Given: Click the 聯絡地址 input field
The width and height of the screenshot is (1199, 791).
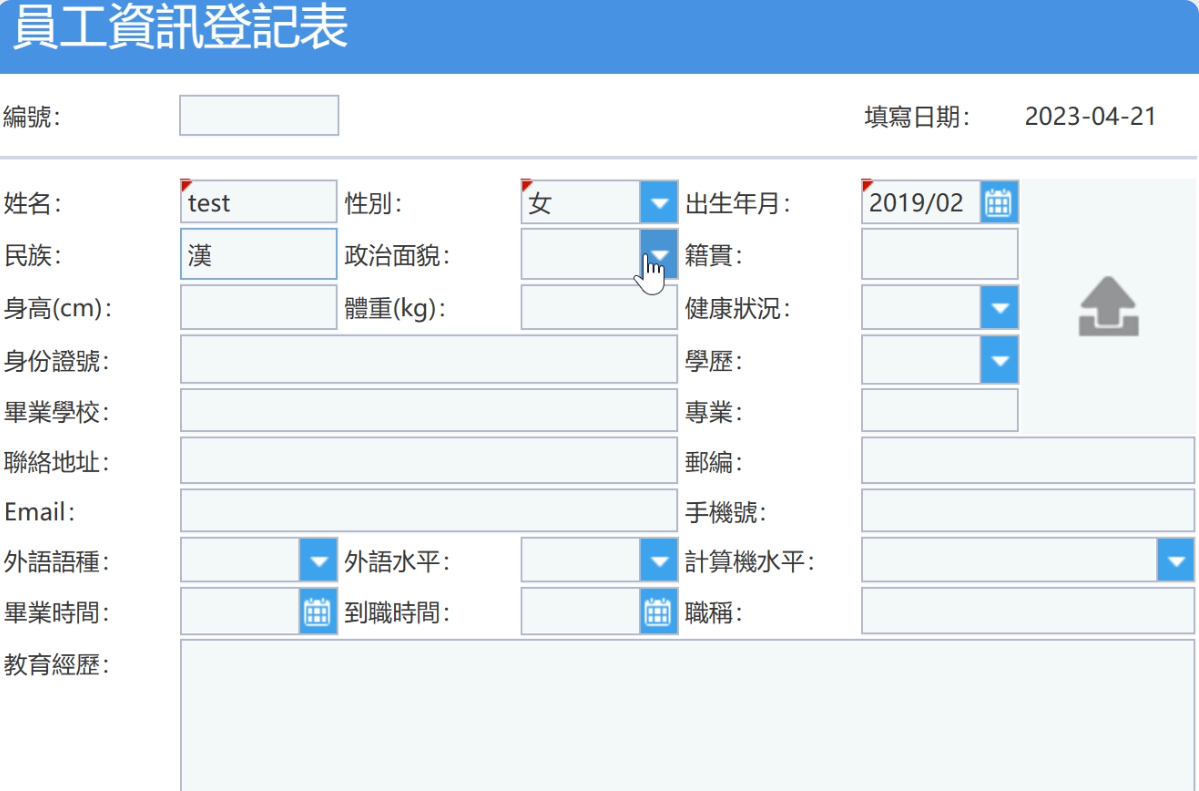Looking at the screenshot, I should (x=429, y=461).
